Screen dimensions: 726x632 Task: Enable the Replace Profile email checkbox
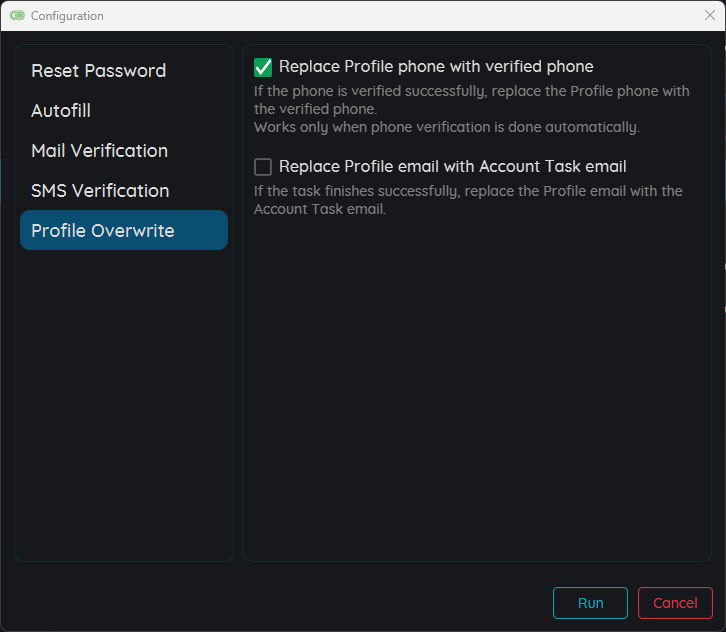point(263,167)
